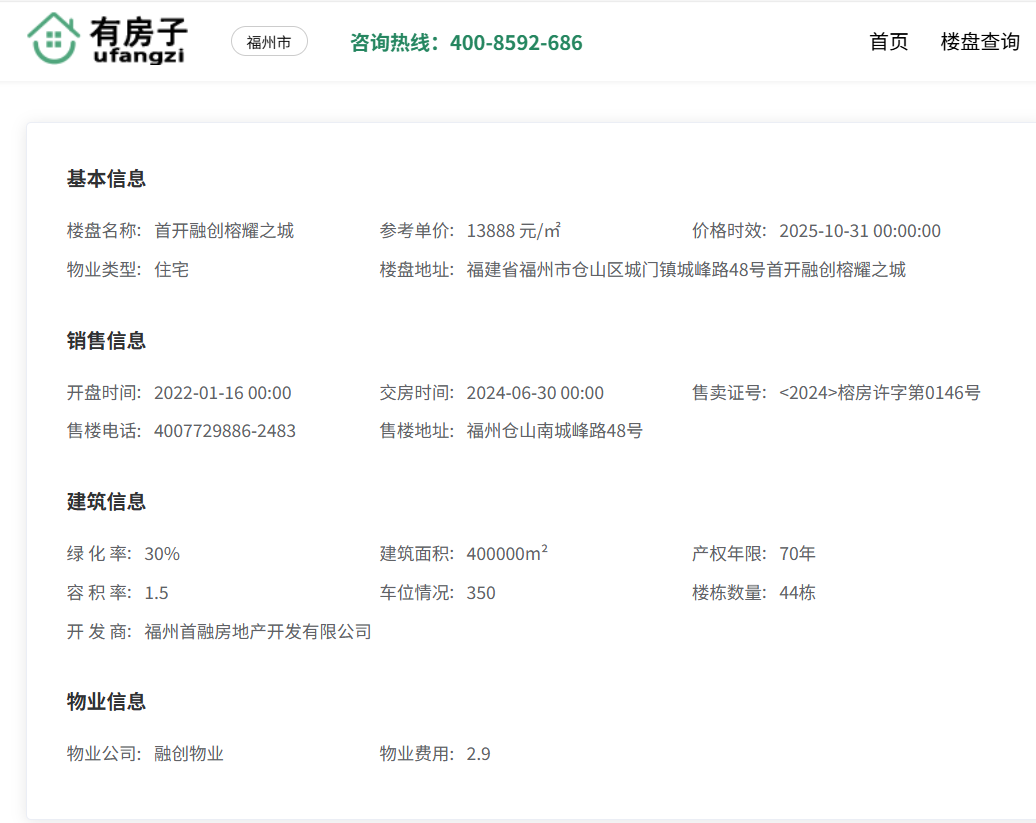Image resolution: width=1036 pixels, height=823 pixels.
Task: Click the 基本信息 section heading
Action: click(106, 179)
